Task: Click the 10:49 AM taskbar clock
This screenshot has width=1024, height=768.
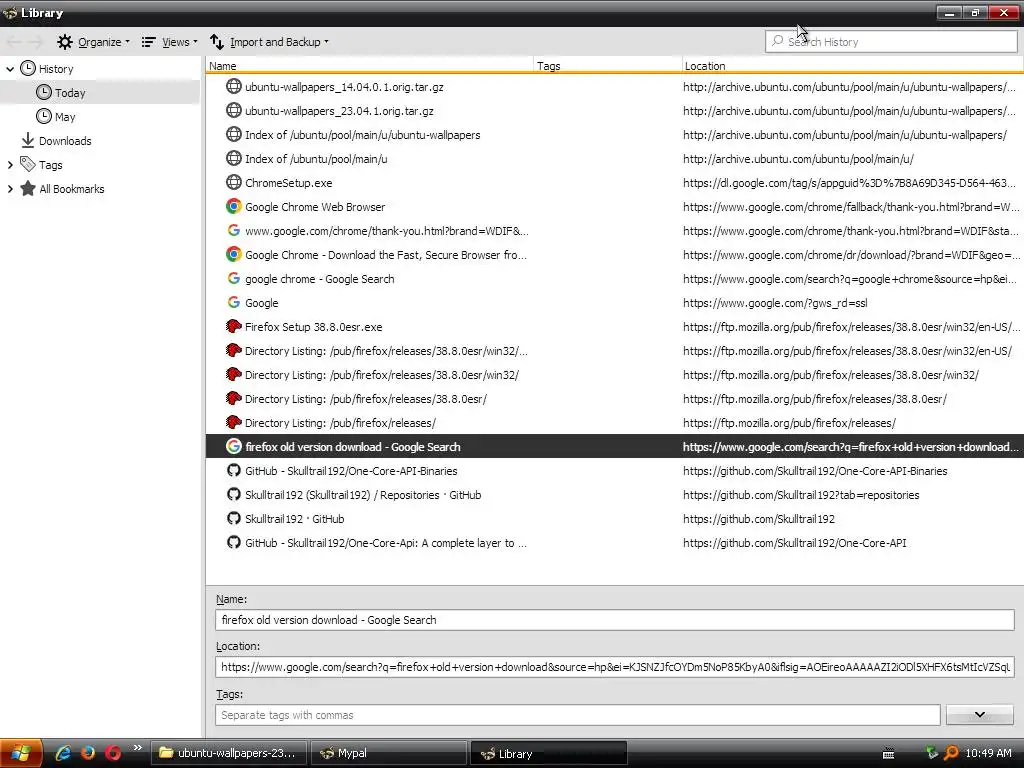Action: point(988,754)
